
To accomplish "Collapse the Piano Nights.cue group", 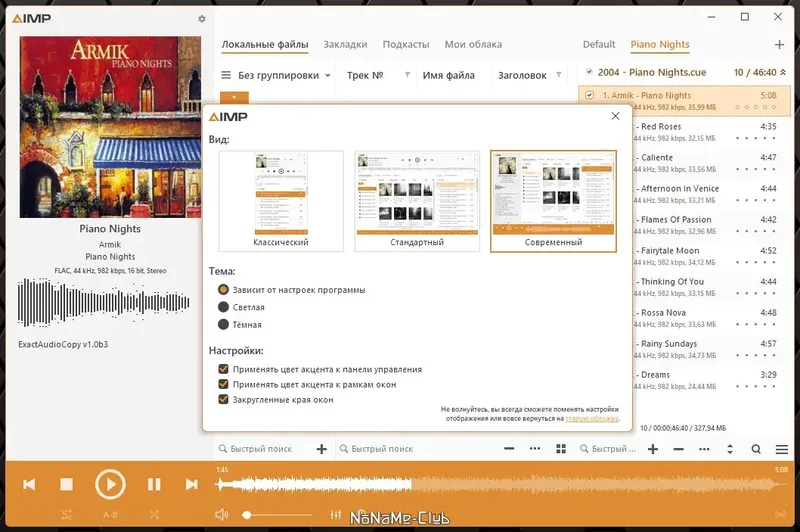I will [783, 72].
